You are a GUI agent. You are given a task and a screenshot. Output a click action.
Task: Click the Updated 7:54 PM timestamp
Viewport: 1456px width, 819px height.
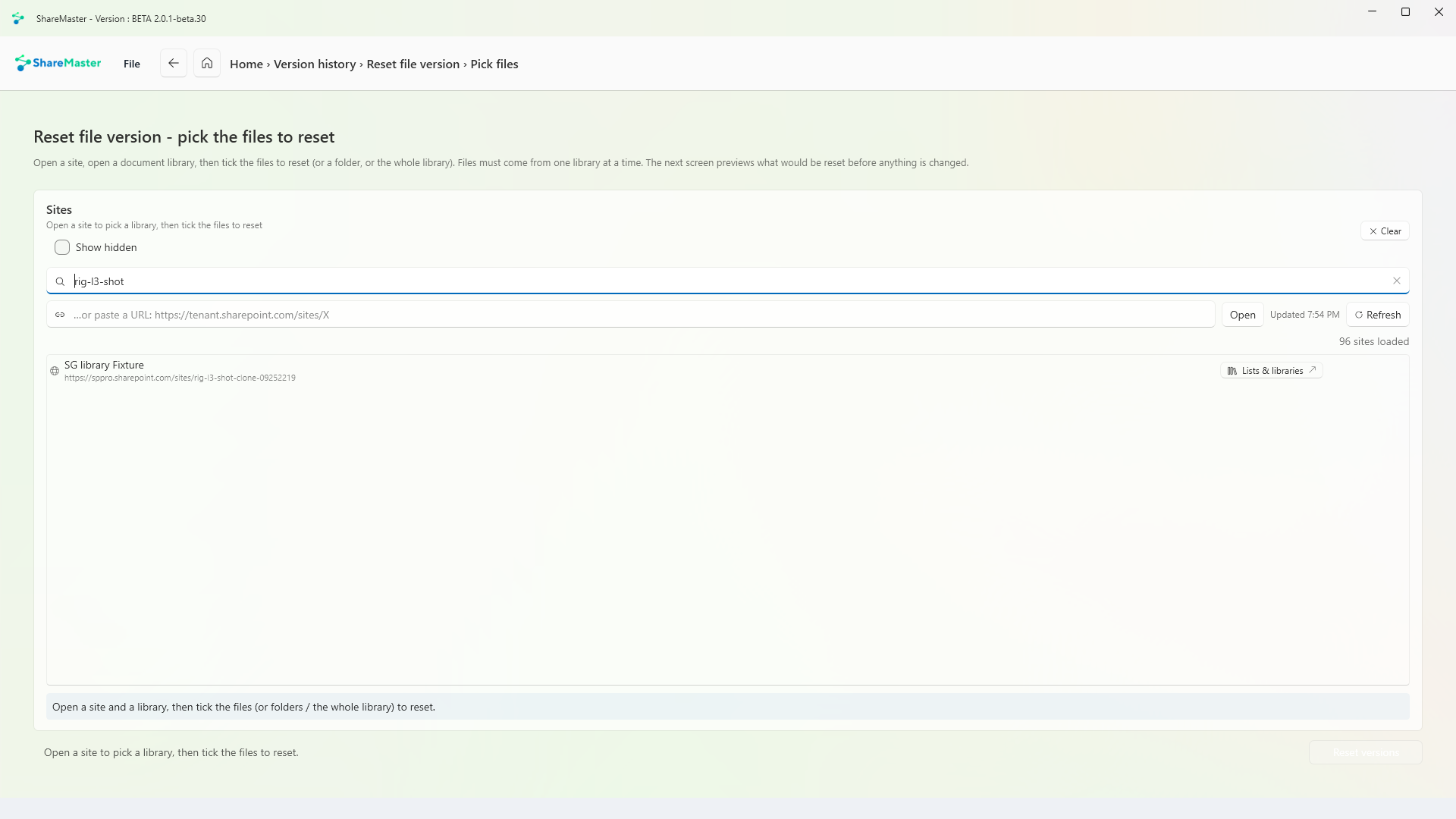click(x=1305, y=315)
